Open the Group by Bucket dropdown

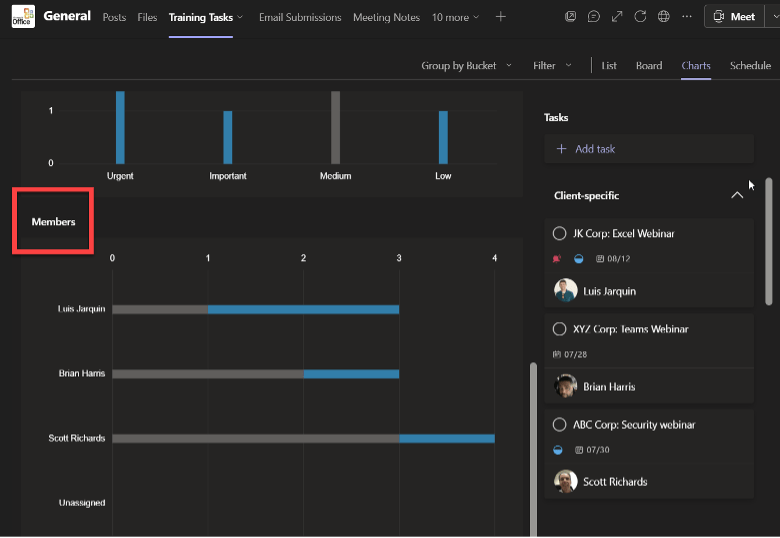coord(466,66)
